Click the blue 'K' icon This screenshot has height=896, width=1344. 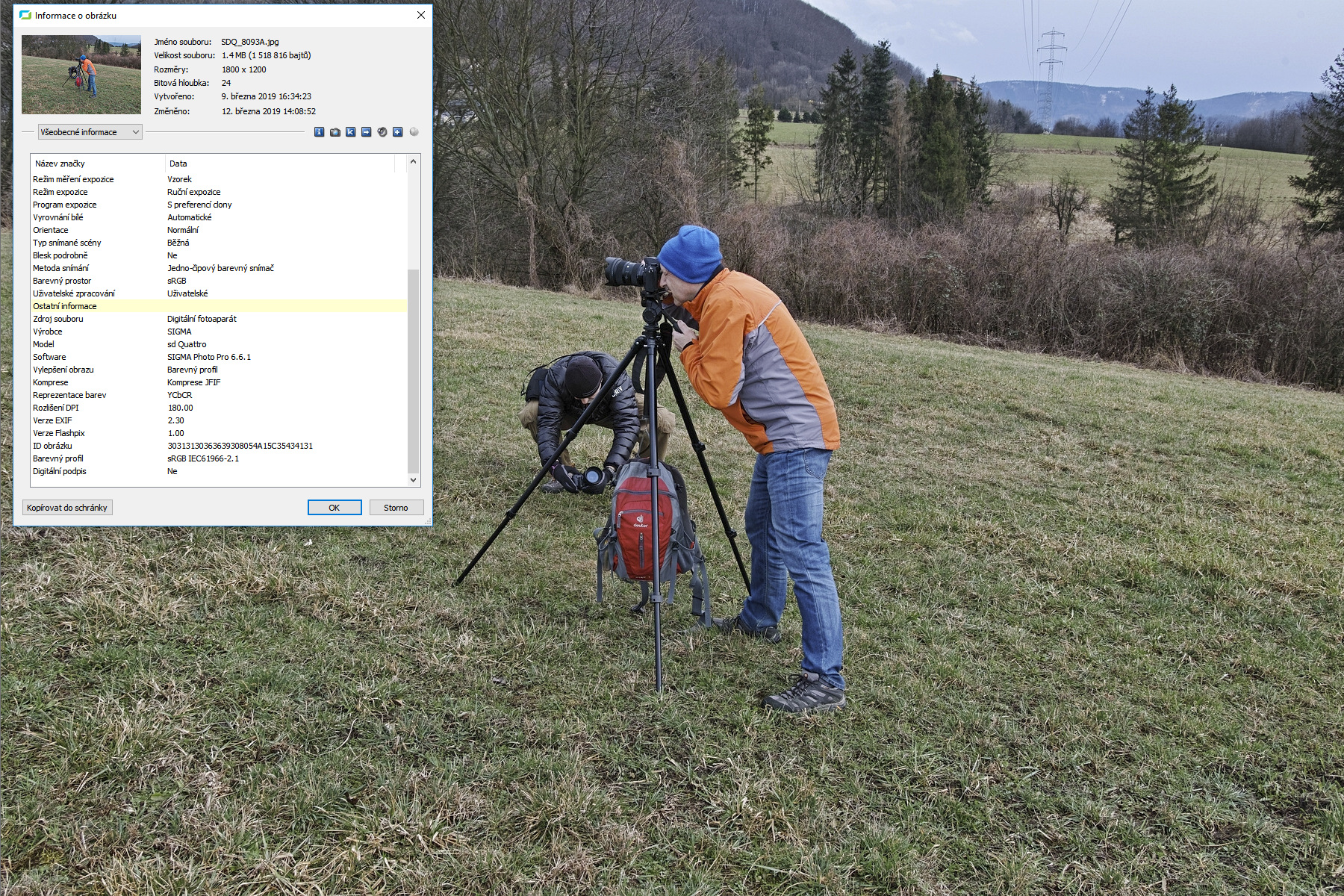click(350, 132)
